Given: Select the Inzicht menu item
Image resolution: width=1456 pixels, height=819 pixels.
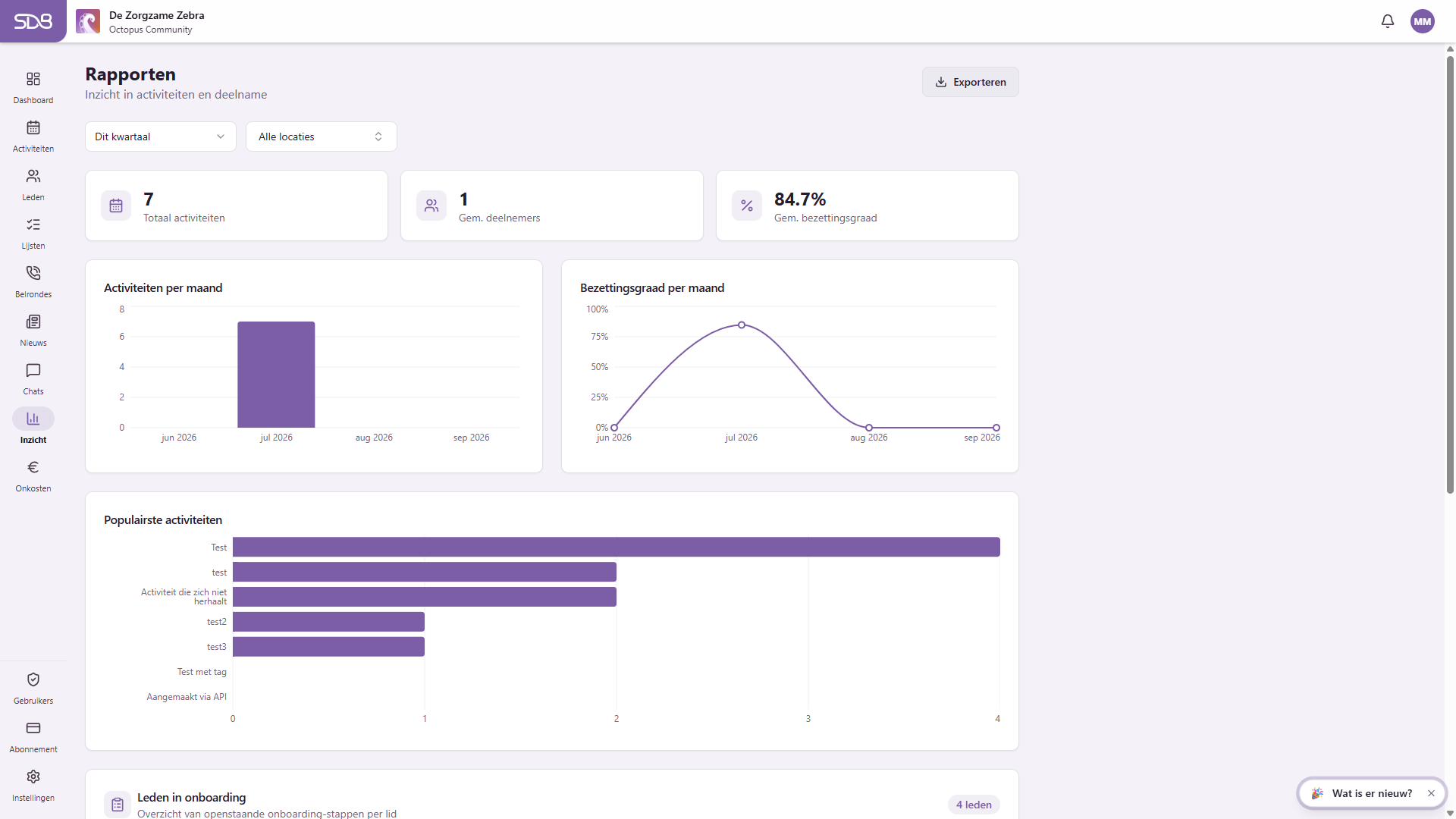Looking at the screenshot, I should pos(33,427).
